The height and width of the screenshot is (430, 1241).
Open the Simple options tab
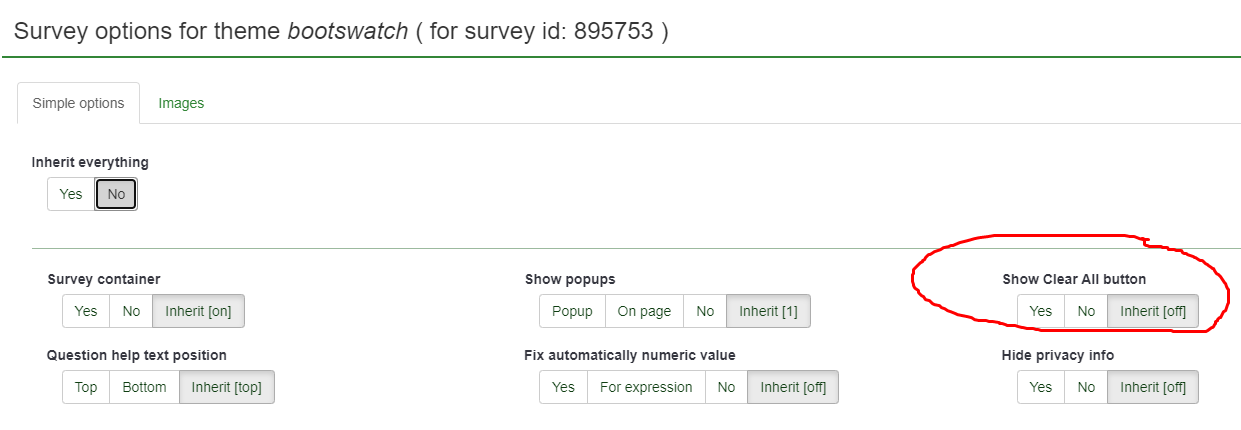coord(79,103)
